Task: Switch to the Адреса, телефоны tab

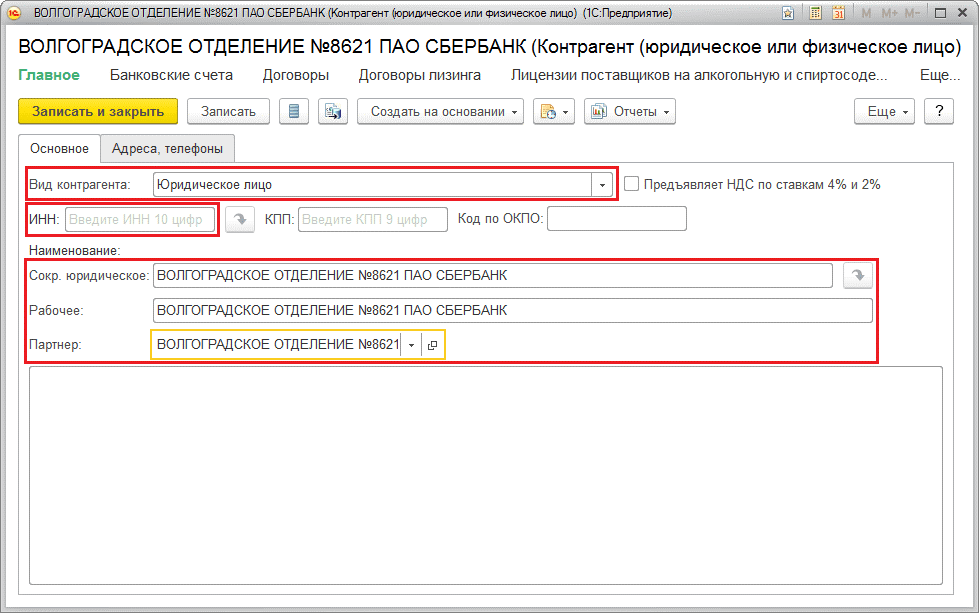Action: point(167,149)
